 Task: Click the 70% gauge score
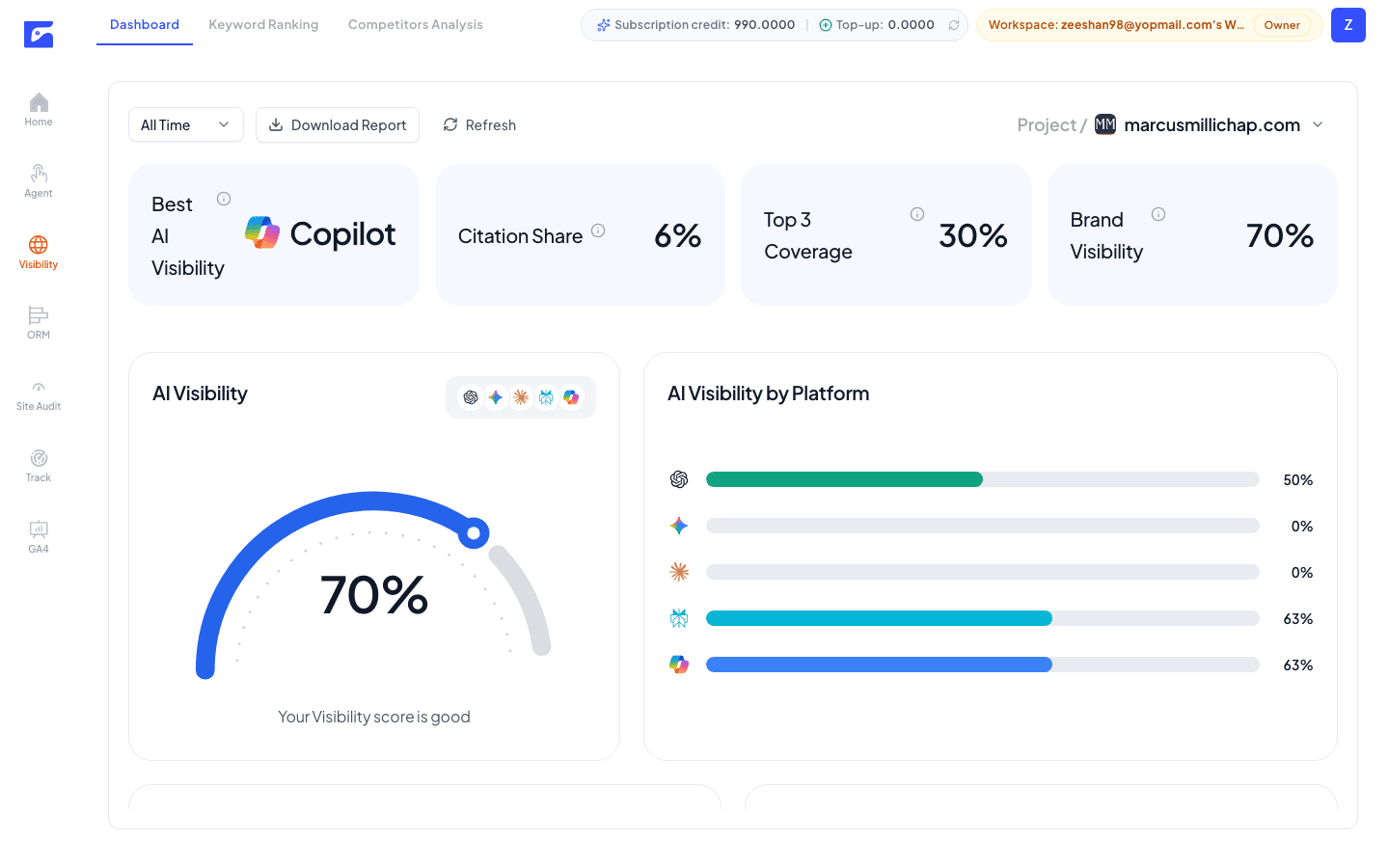pyautogui.click(x=374, y=594)
